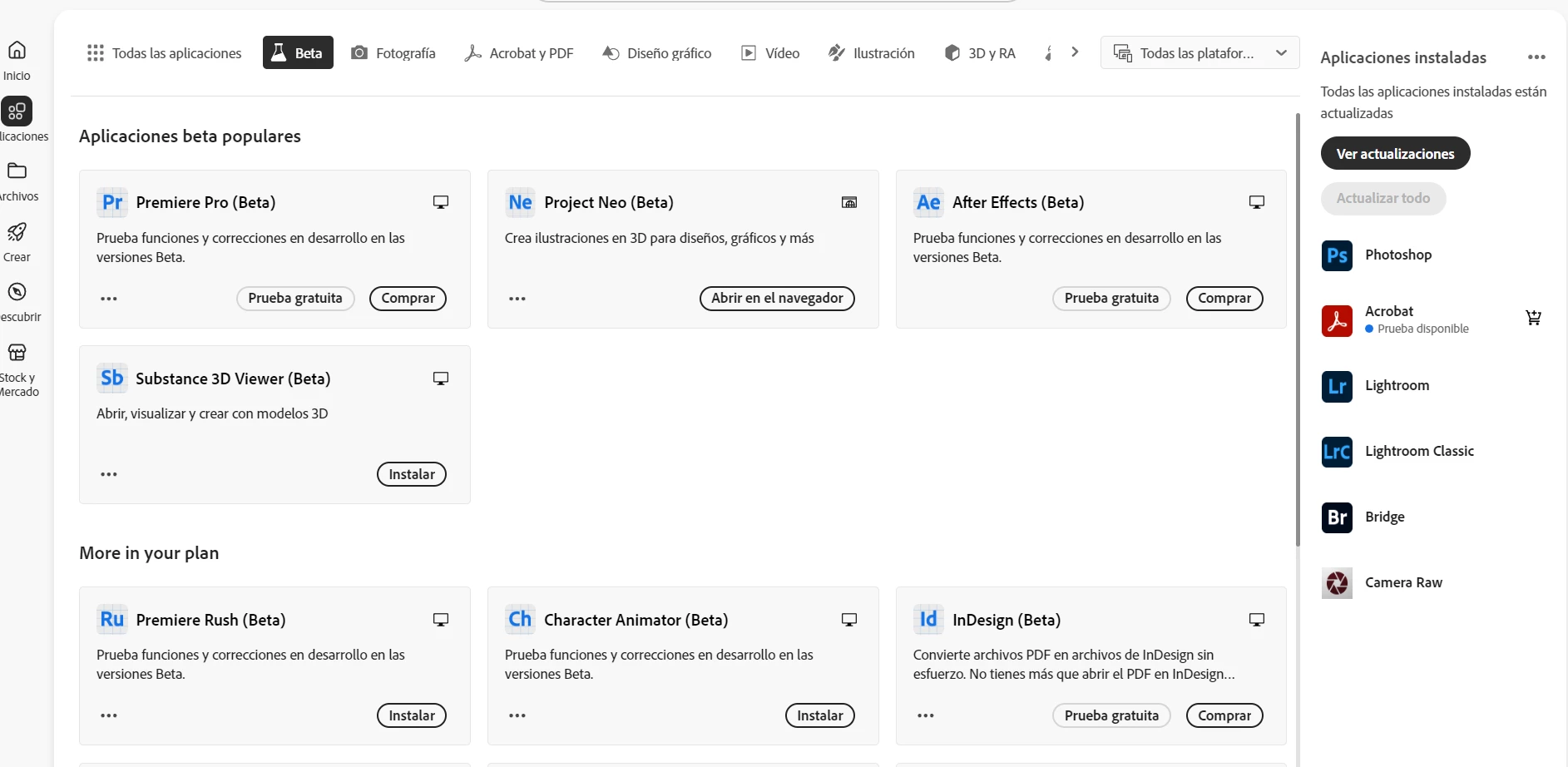Click Premiere Rush (Beta) title text
Screen dimensions: 1568x767
point(210,620)
